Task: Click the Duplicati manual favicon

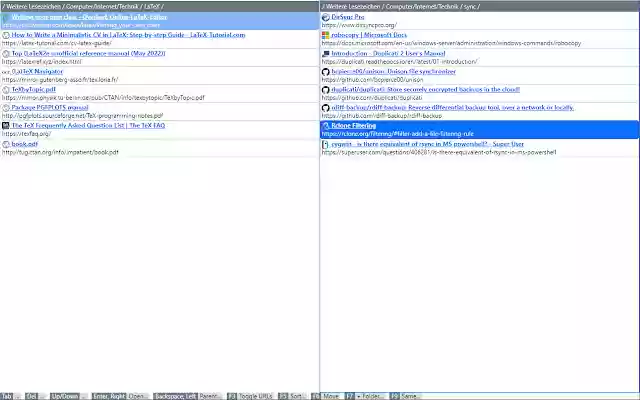Action: (326, 53)
